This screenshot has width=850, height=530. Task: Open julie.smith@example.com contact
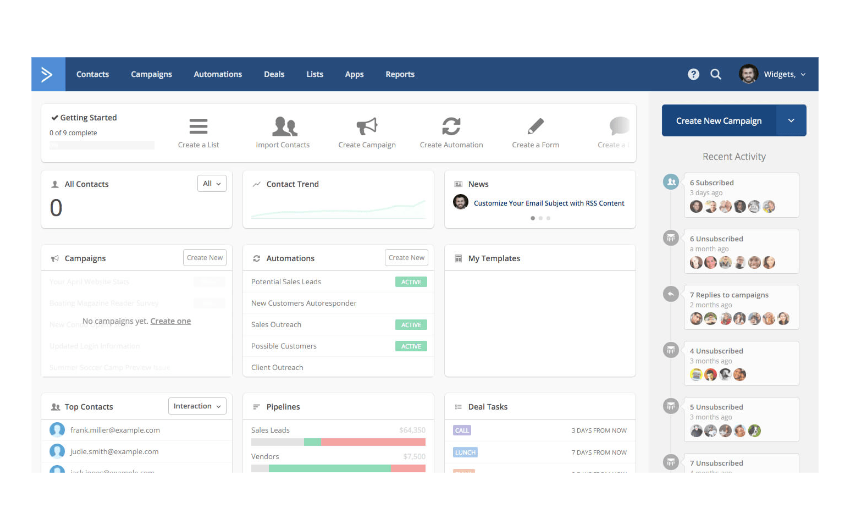pyautogui.click(x=114, y=451)
